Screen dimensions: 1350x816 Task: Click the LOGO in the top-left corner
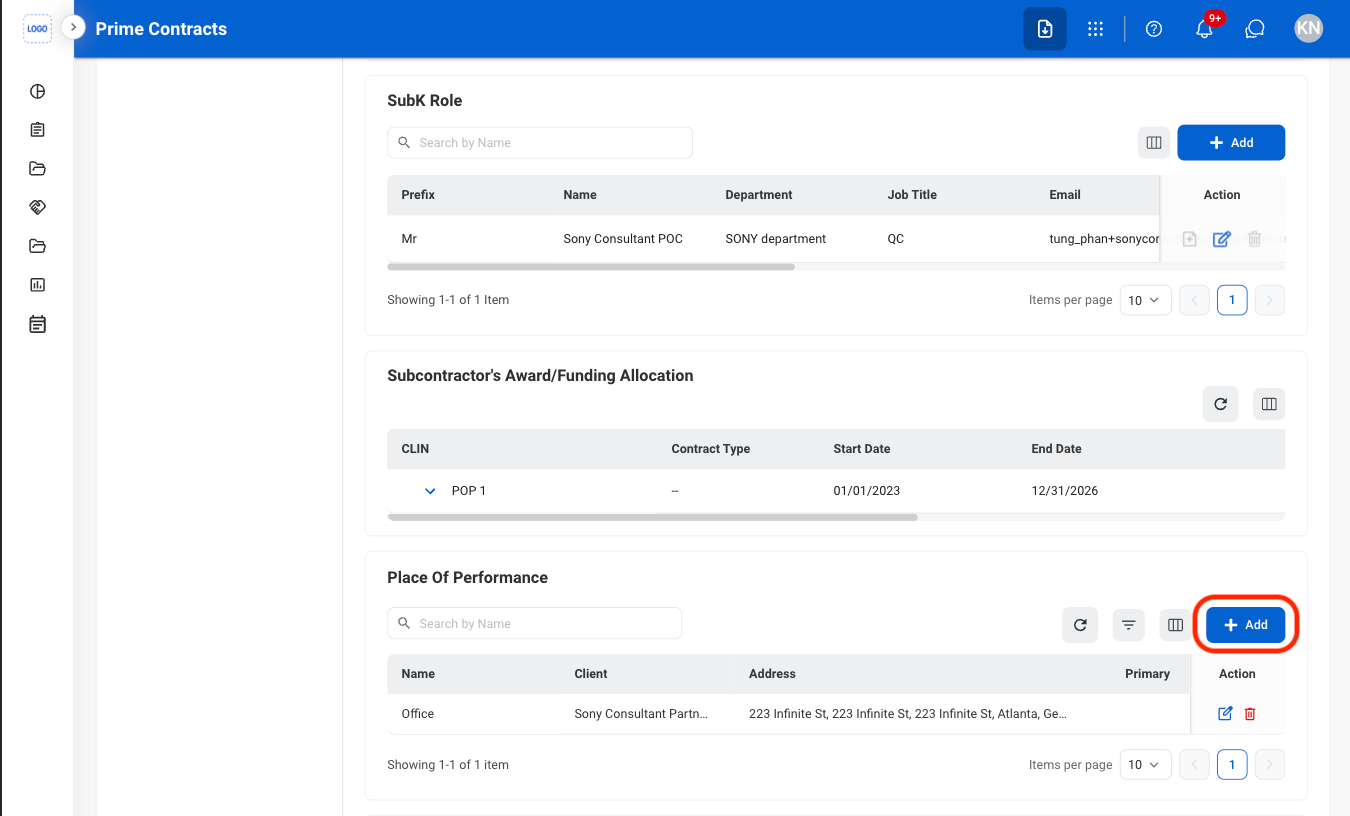pos(37,29)
